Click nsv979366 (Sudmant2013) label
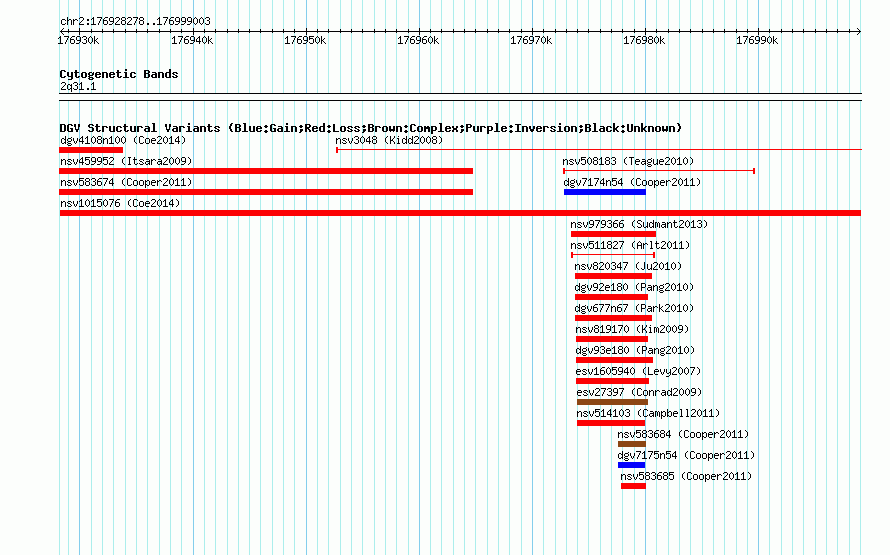Viewport: 890px width, 555px height. point(639,224)
